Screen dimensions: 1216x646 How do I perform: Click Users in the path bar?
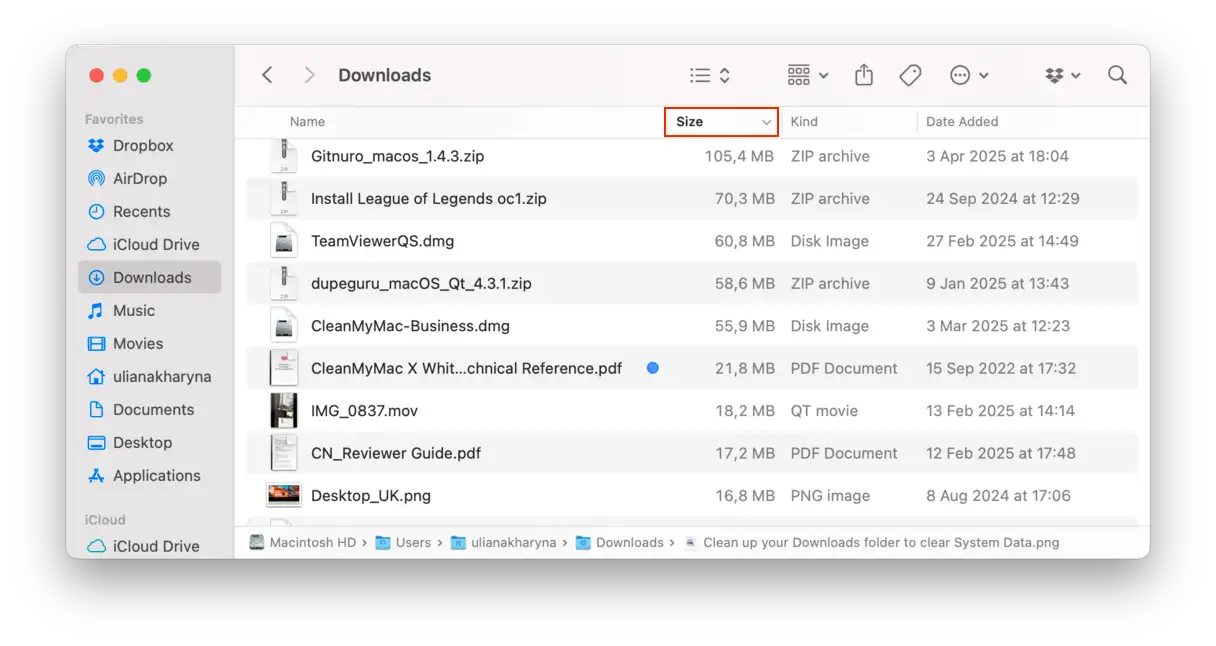click(412, 542)
